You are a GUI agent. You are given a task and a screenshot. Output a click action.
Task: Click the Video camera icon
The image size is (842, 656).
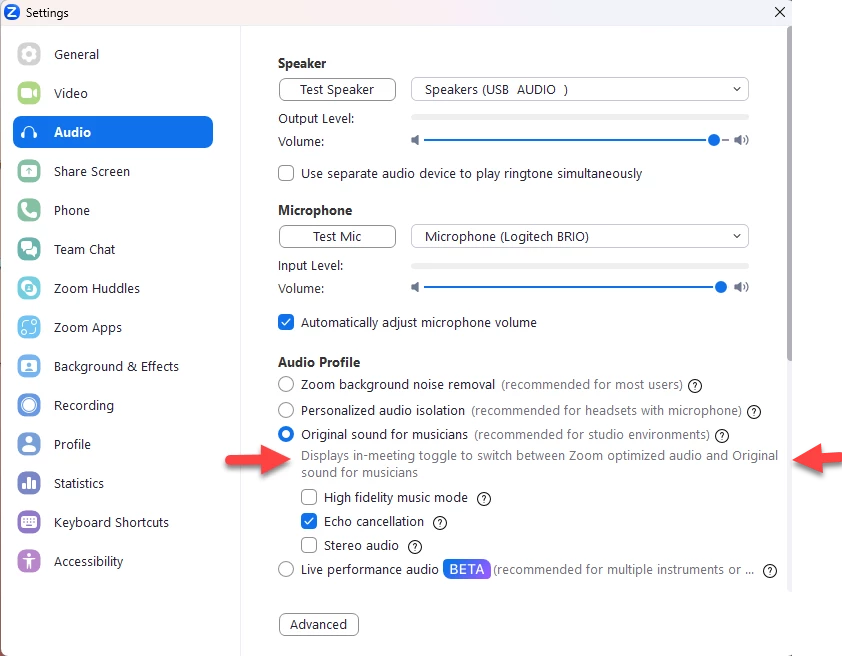pyautogui.click(x=28, y=93)
